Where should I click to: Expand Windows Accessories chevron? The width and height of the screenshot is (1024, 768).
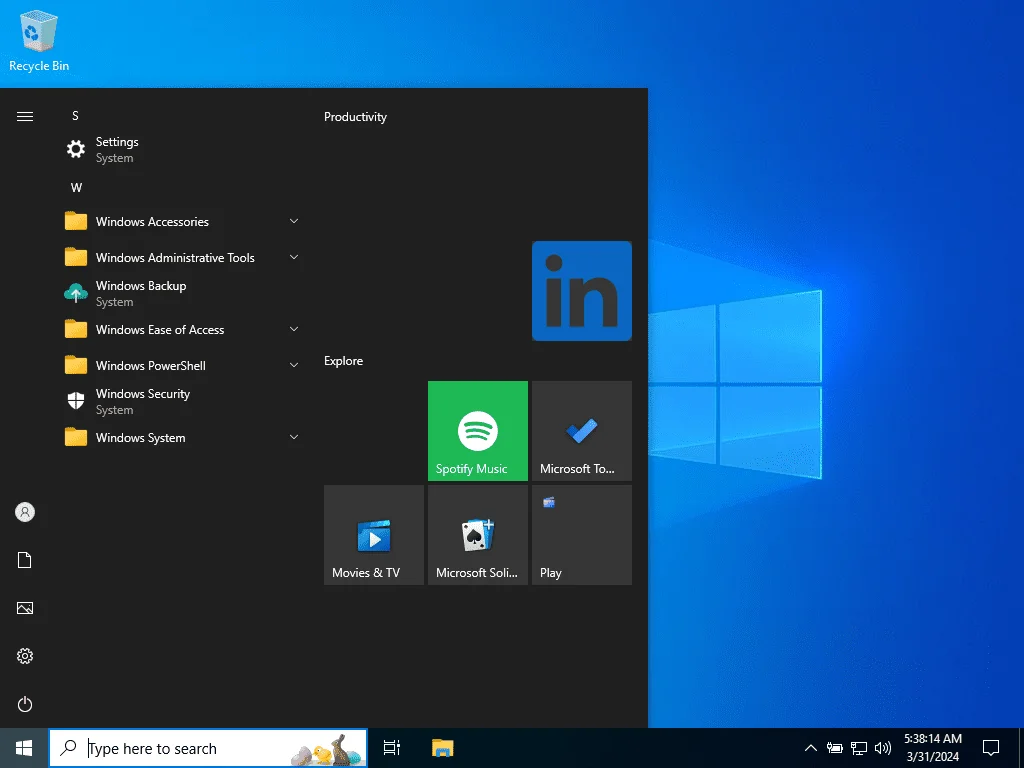pyautogui.click(x=294, y=221)
